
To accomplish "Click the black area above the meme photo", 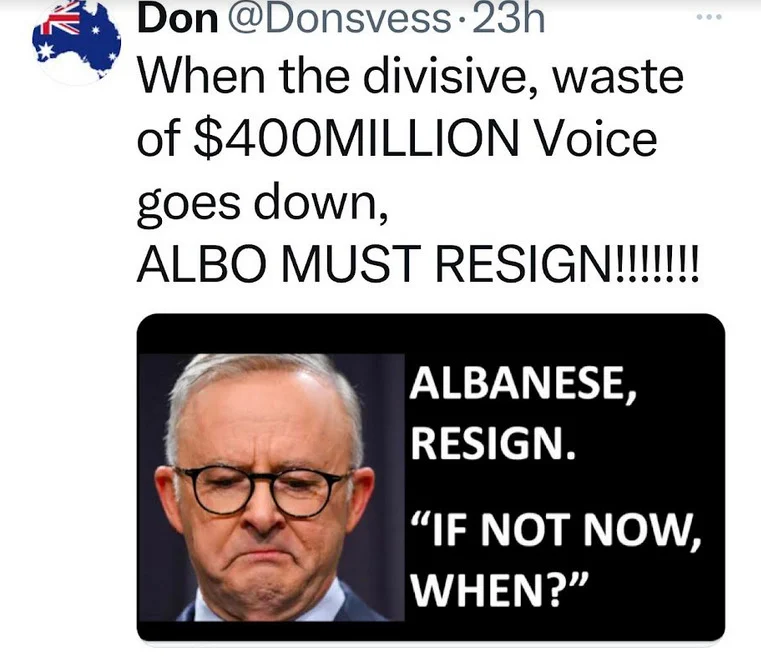I will coord(431,334).
